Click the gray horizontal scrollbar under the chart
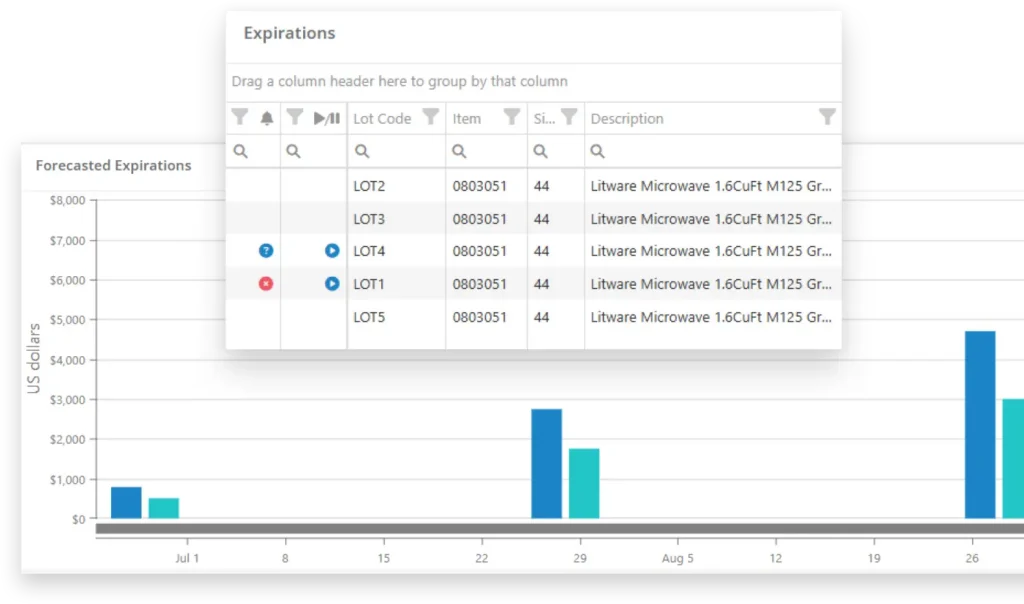 [560, 529]
